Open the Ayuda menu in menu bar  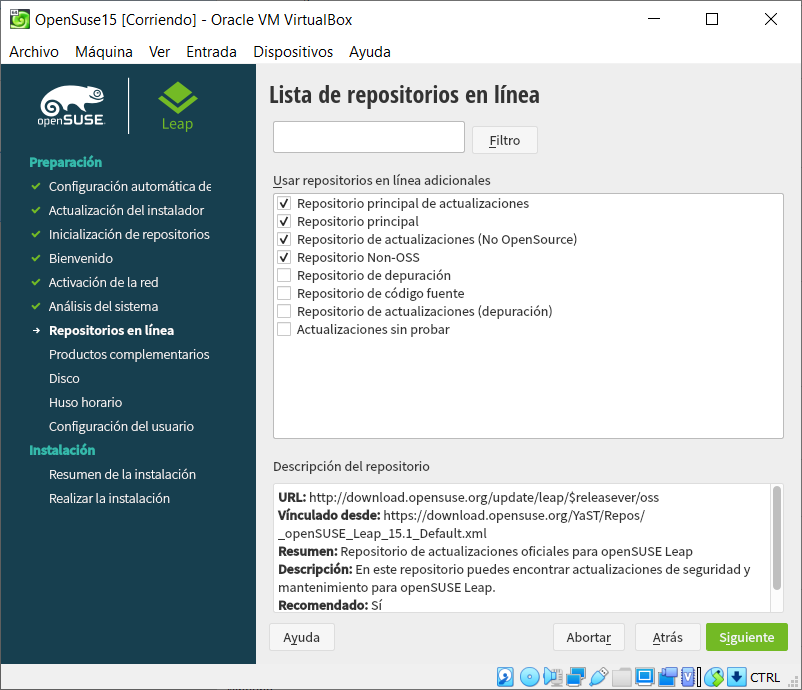click(370, 52)
